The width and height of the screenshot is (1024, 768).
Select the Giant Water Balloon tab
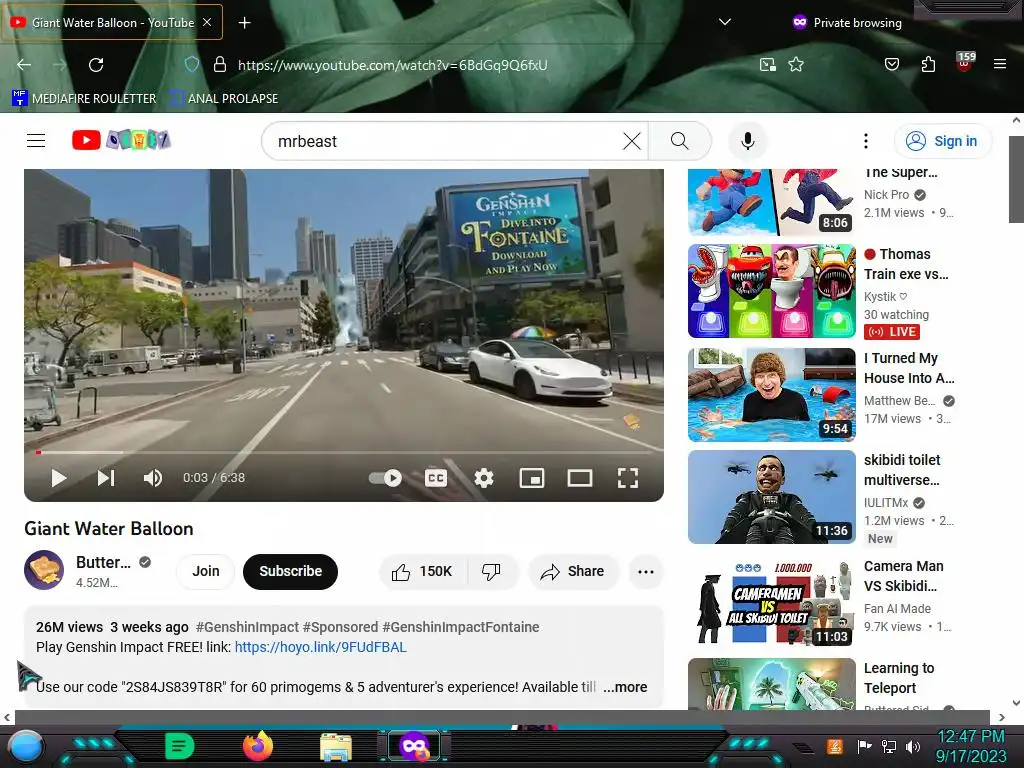(x=112, y=23)
